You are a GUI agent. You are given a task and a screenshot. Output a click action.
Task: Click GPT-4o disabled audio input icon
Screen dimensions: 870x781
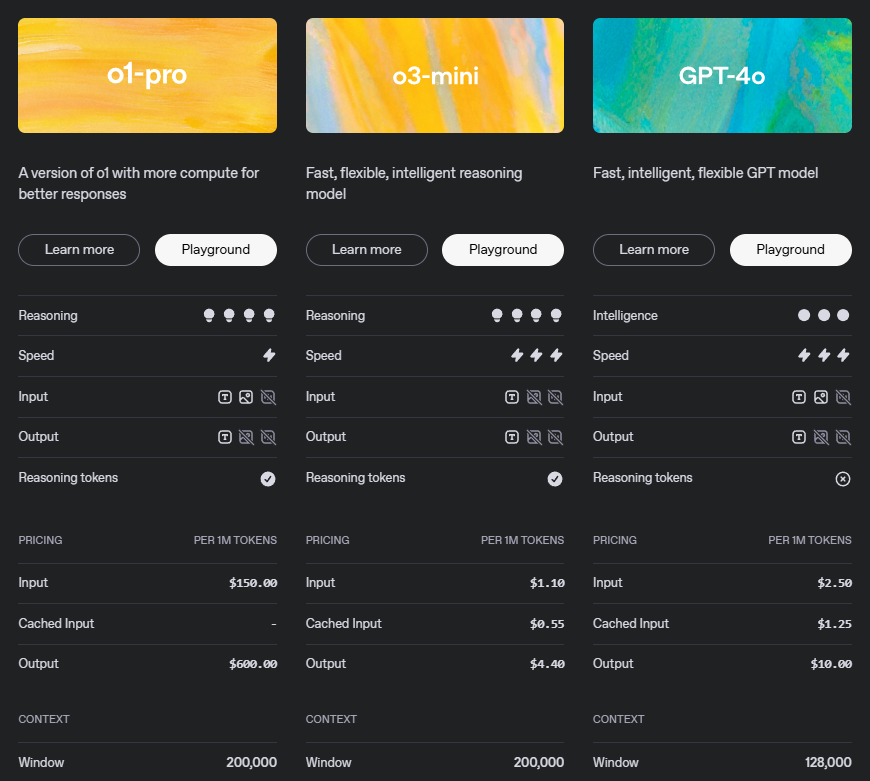[843, 397]
